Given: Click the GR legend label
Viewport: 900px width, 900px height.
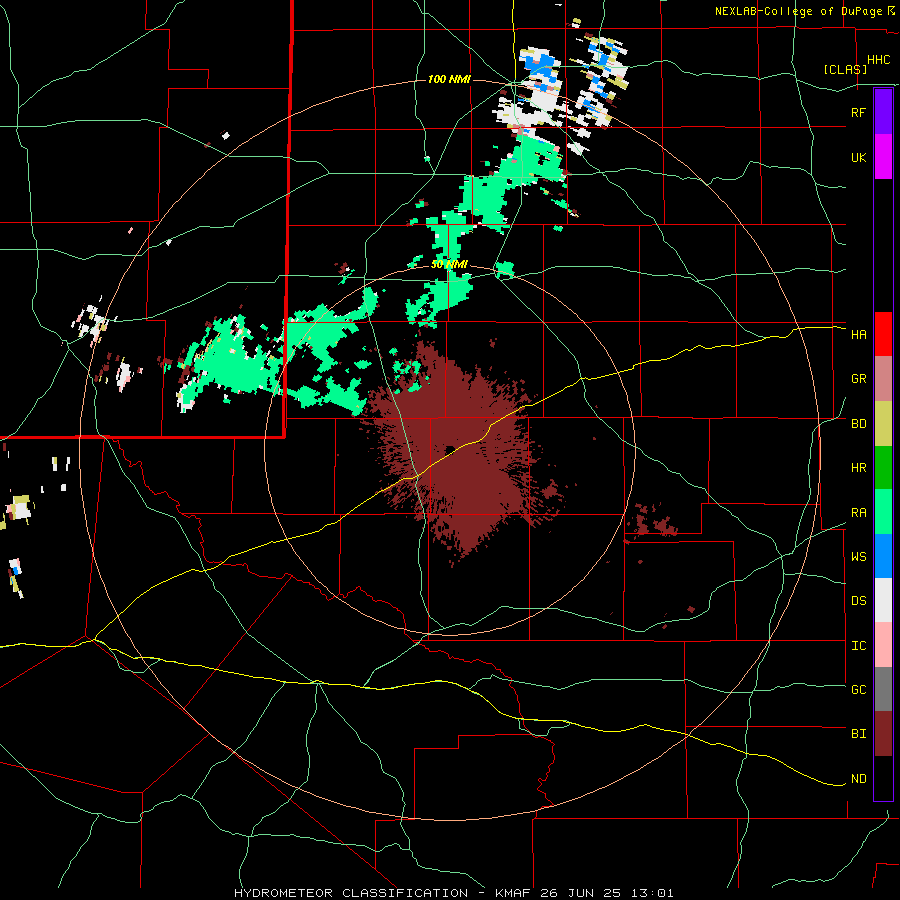Looking at the screenshot, I should 858,379.
